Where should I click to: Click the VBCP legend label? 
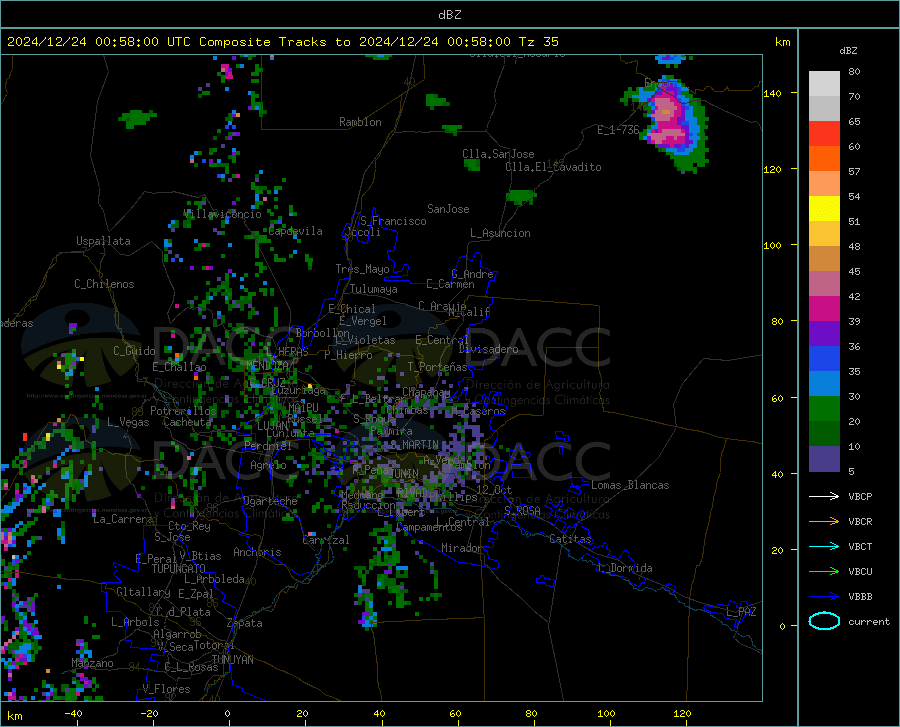tap(860, 496)
